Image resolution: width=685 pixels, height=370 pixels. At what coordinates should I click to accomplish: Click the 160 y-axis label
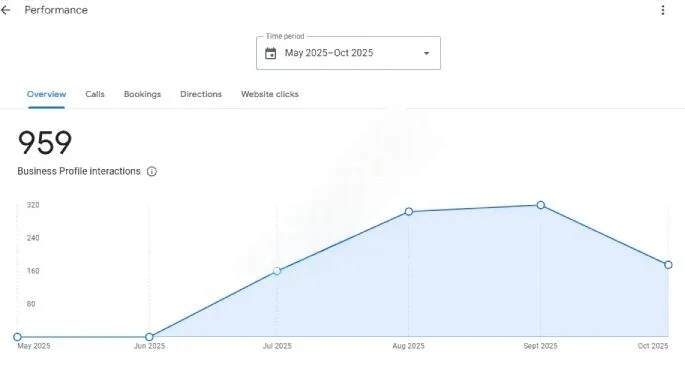coord(33,271)
